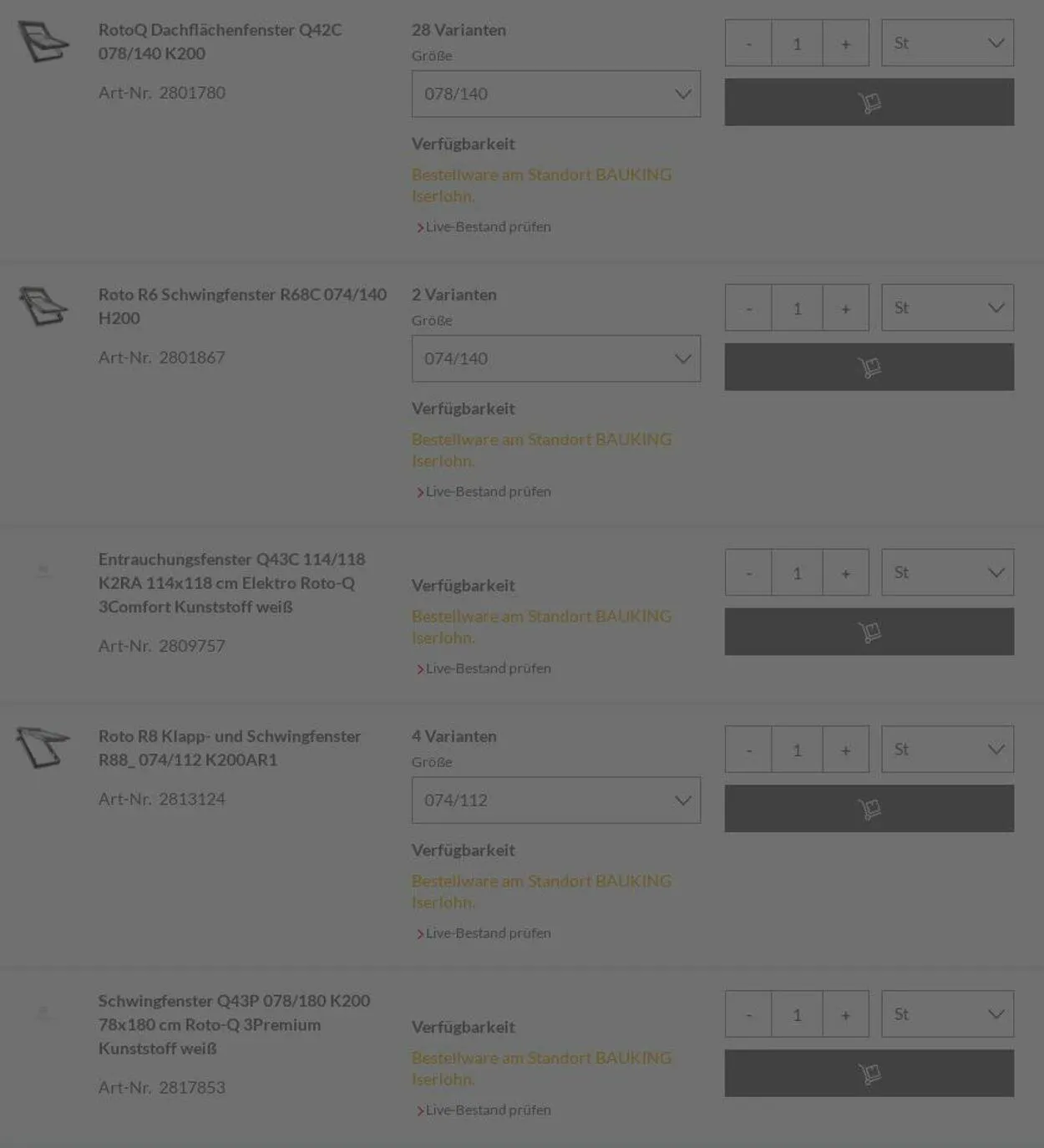Add Roto R6 Schwingfenster to cart
This screenshot has height=1148, width=1044.
(869, 367)
